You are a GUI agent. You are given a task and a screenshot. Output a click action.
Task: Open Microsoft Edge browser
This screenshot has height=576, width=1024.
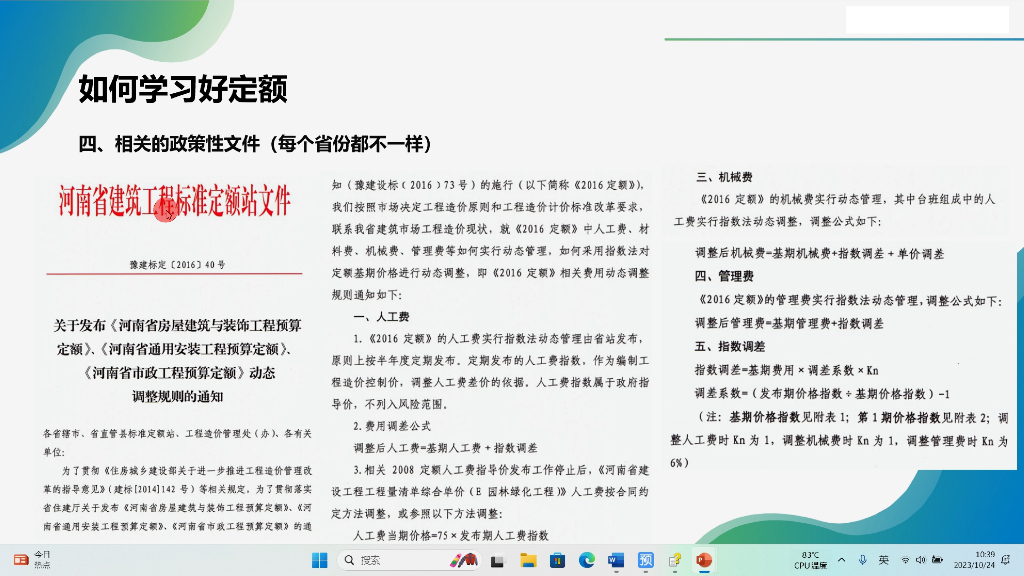586,560
